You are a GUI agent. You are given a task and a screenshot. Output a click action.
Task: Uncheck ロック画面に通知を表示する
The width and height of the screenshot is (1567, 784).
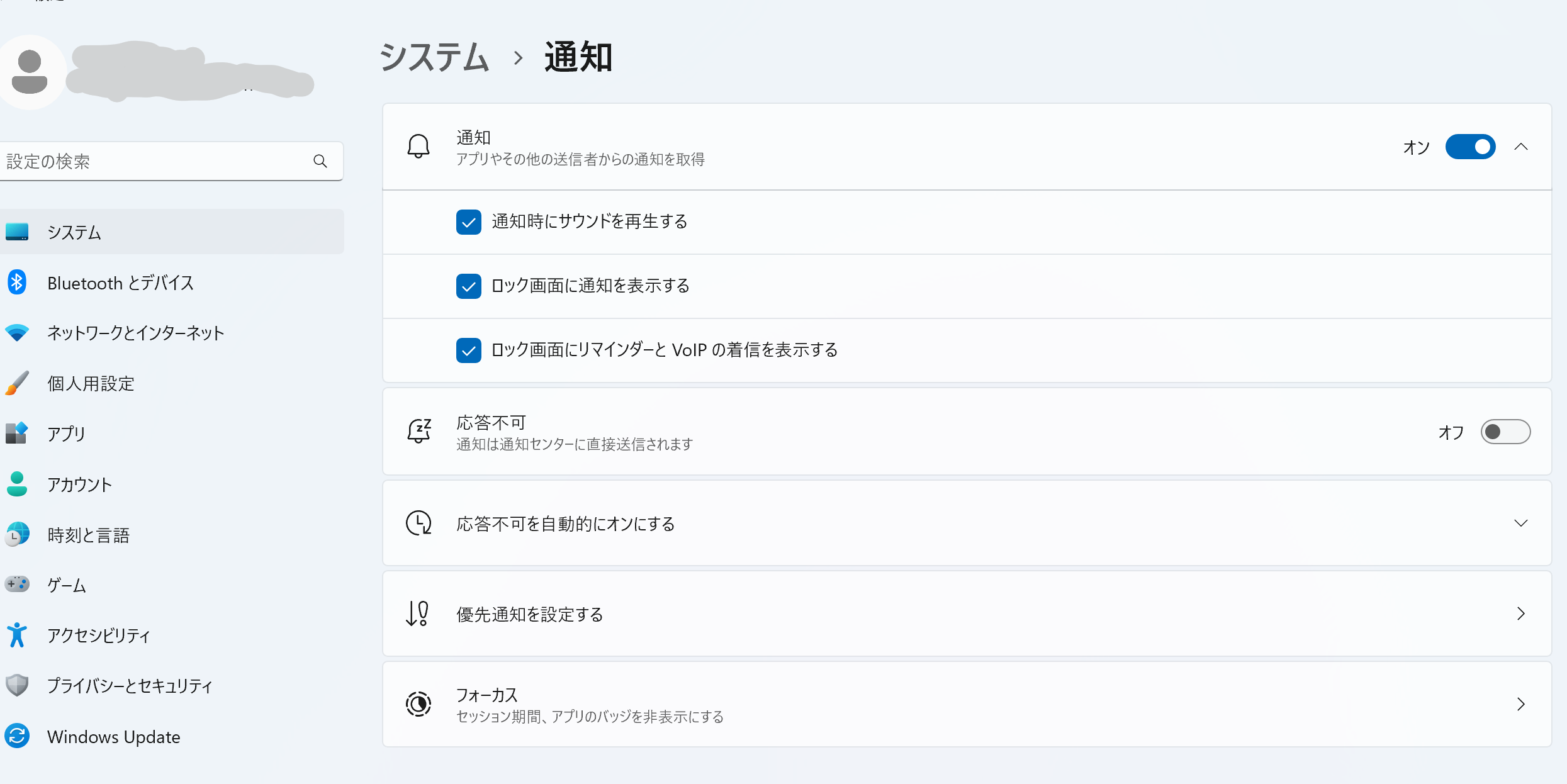pyautogui.click(x=467, y=286)
